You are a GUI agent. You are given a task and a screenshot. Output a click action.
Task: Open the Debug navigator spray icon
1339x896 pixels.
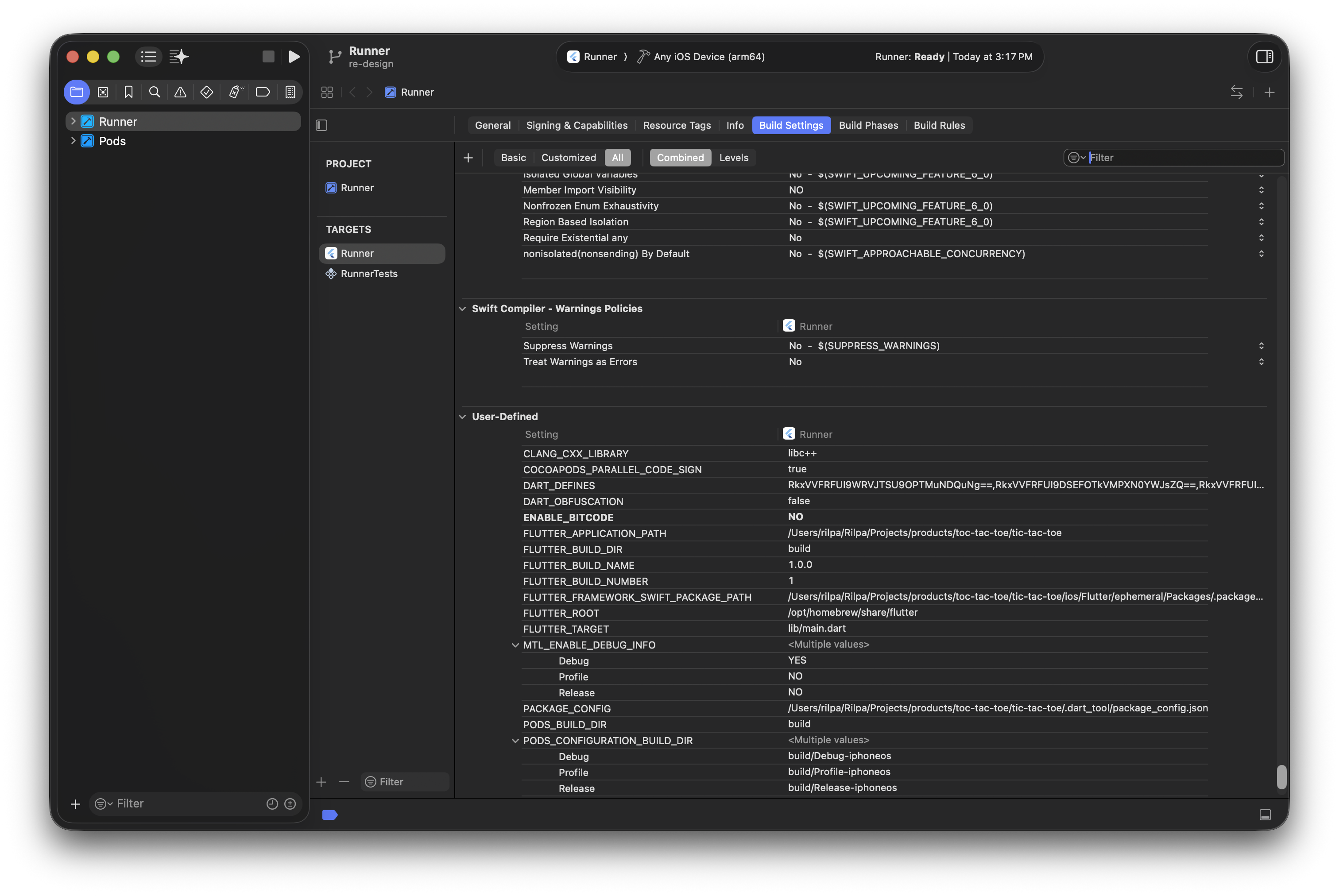point(236,92)
